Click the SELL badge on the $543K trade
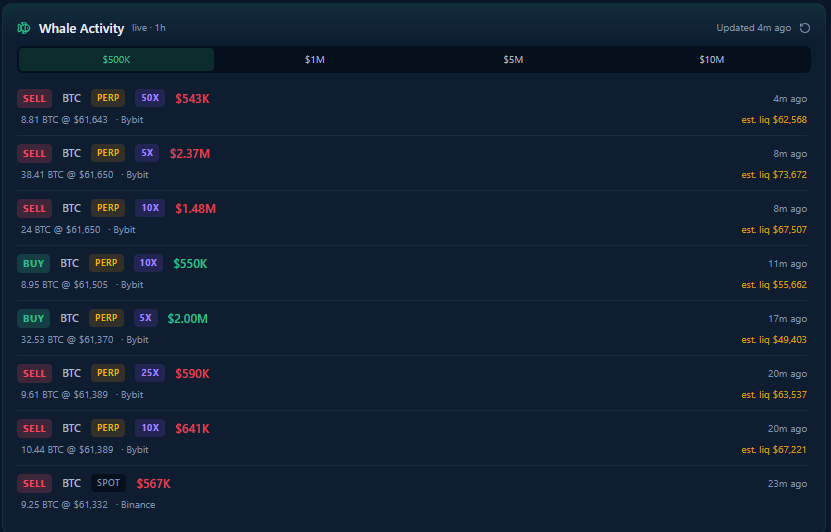Viewport: 831px width, 532px height. [34, 99]
